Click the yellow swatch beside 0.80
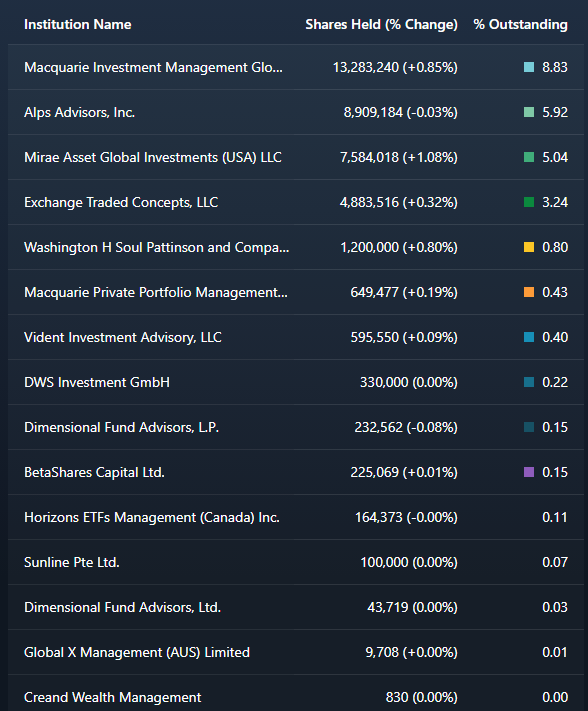Viewport: 588px width, 711px height. point(529,247)
